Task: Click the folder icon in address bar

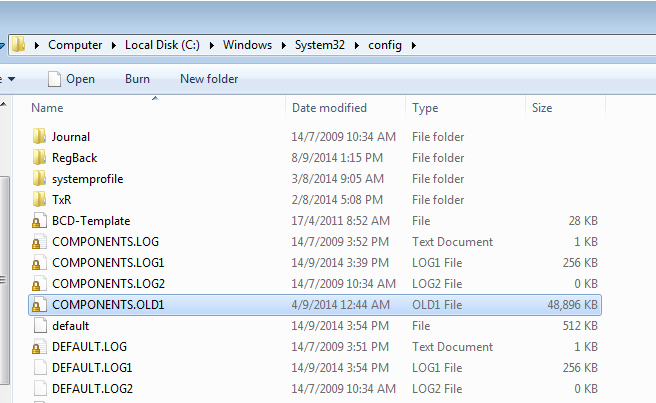Action: pos(18,44)
